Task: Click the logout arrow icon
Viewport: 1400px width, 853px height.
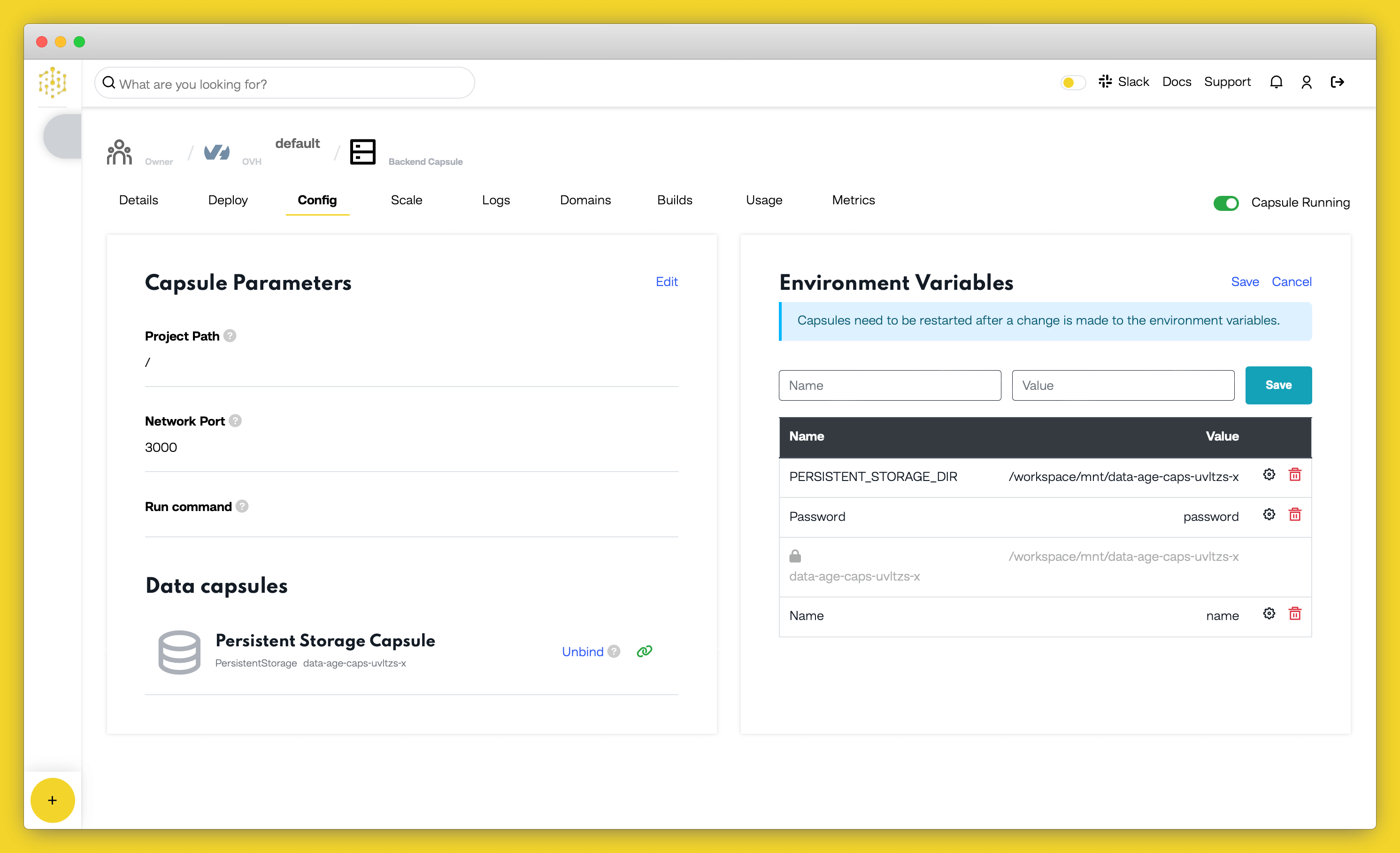Action: tap(1337, 82)
